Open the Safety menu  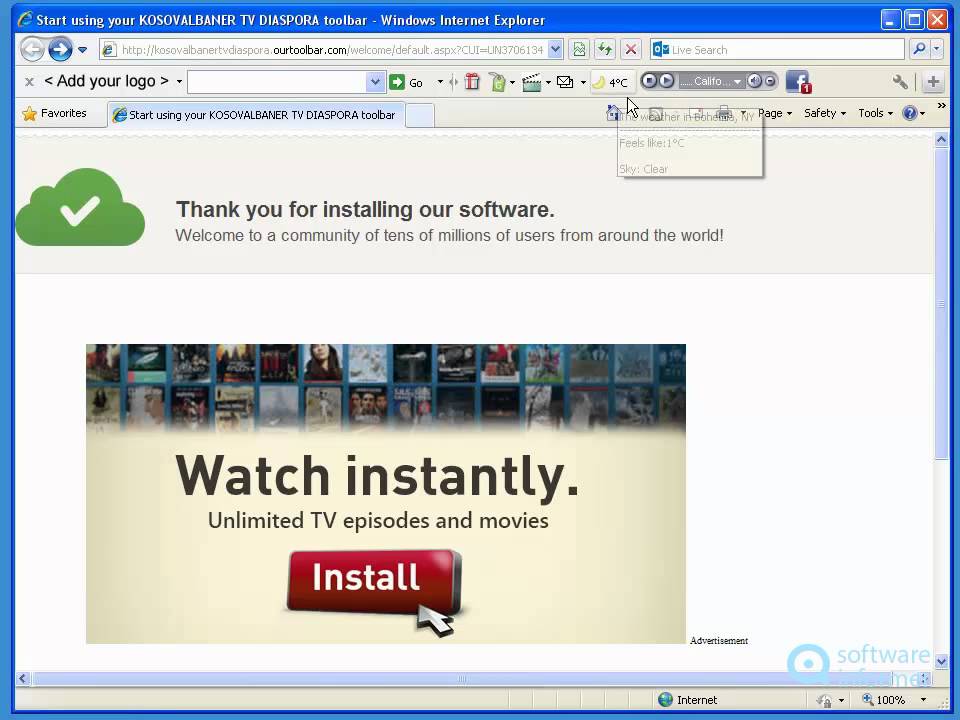(825, 113)
